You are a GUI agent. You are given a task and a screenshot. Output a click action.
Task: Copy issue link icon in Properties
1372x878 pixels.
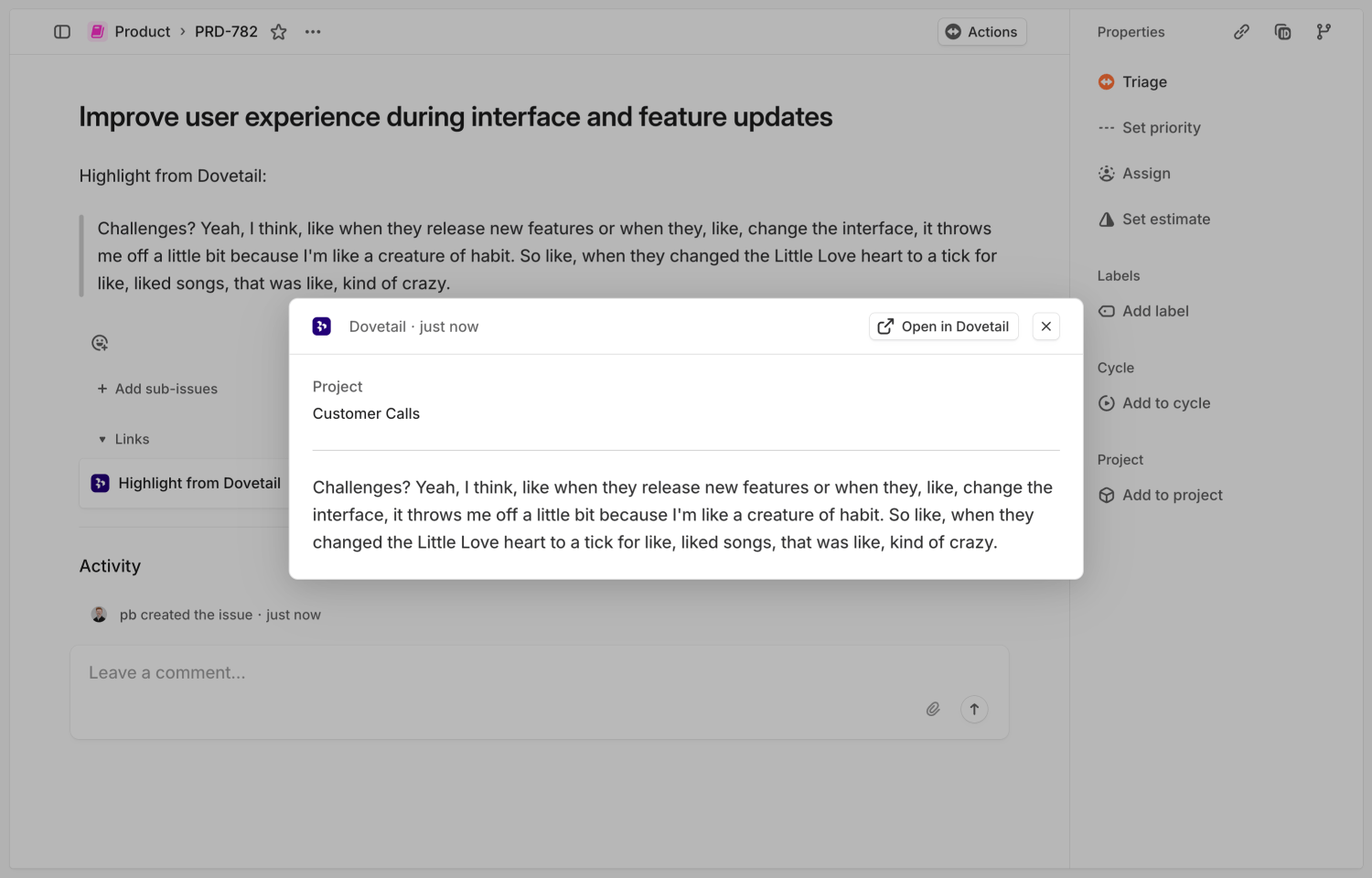click(x=1241, y=32)
